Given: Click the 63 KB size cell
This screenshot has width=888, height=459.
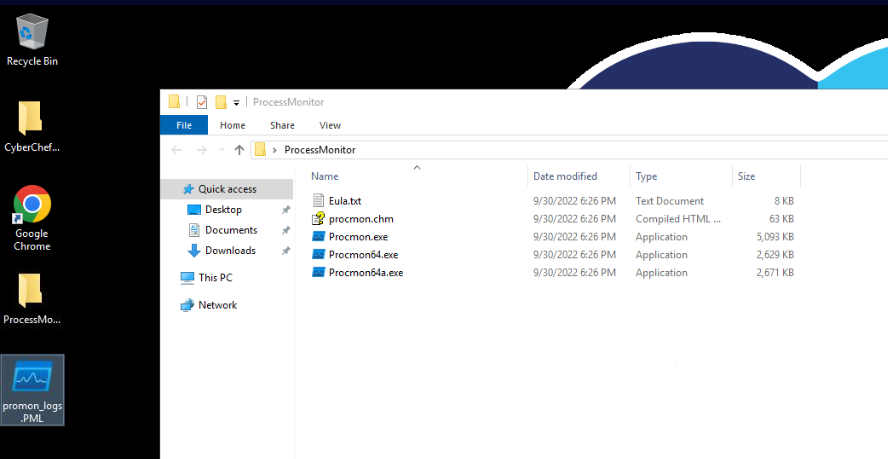Looking at the screenshot, I should pyautogui.click(x=780, y=219).
